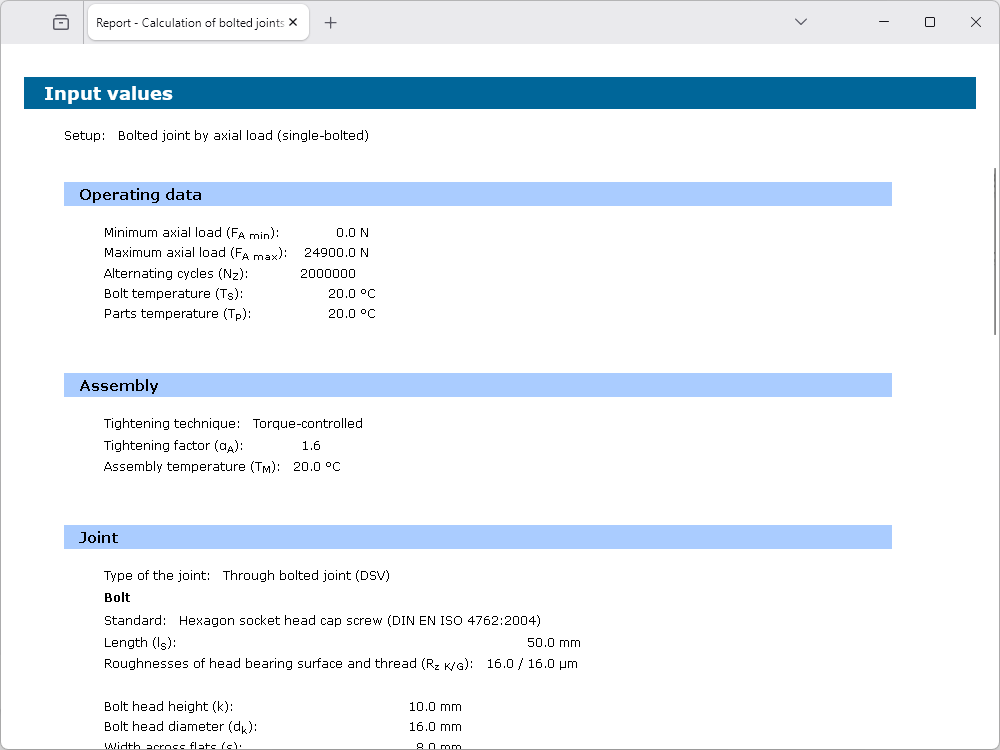Viewport: 1000px width, 750px height.
Task: Close the Report tab
Action: [294, 23]
